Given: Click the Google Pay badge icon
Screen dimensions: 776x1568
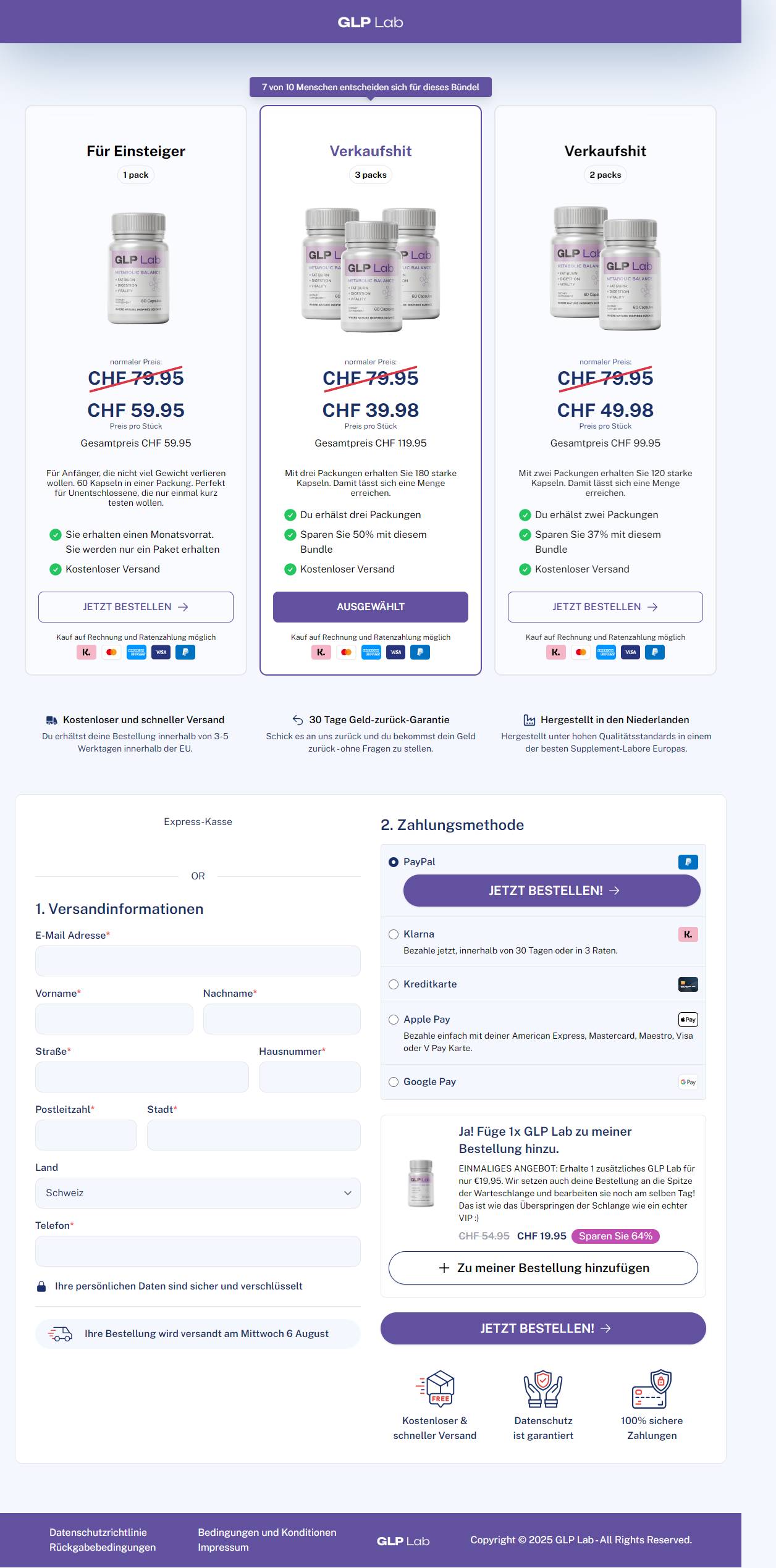Looking at the screenshot, I should pos(688,1082).
